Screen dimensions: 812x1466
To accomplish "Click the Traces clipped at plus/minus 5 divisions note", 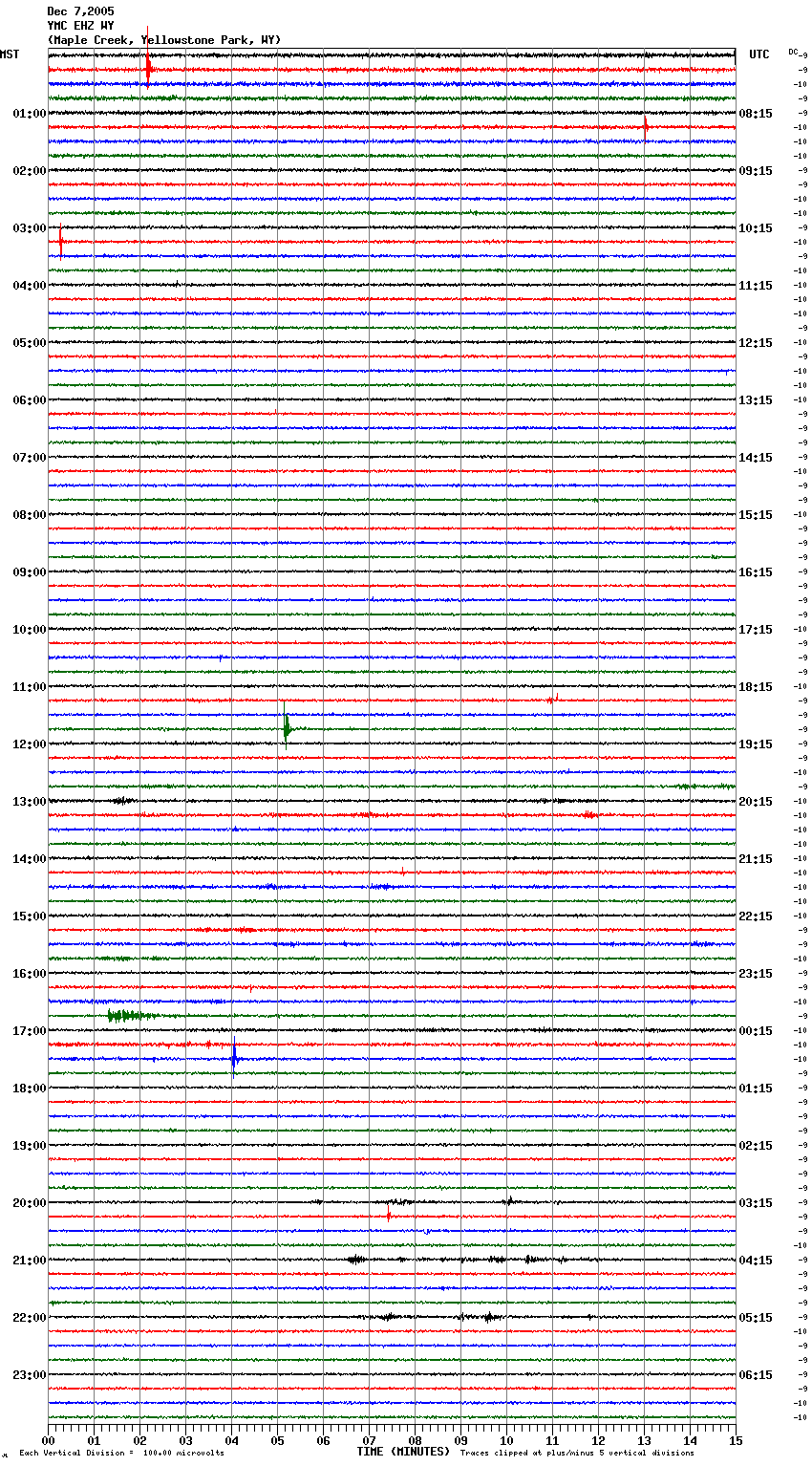I will coord(577,1454).
